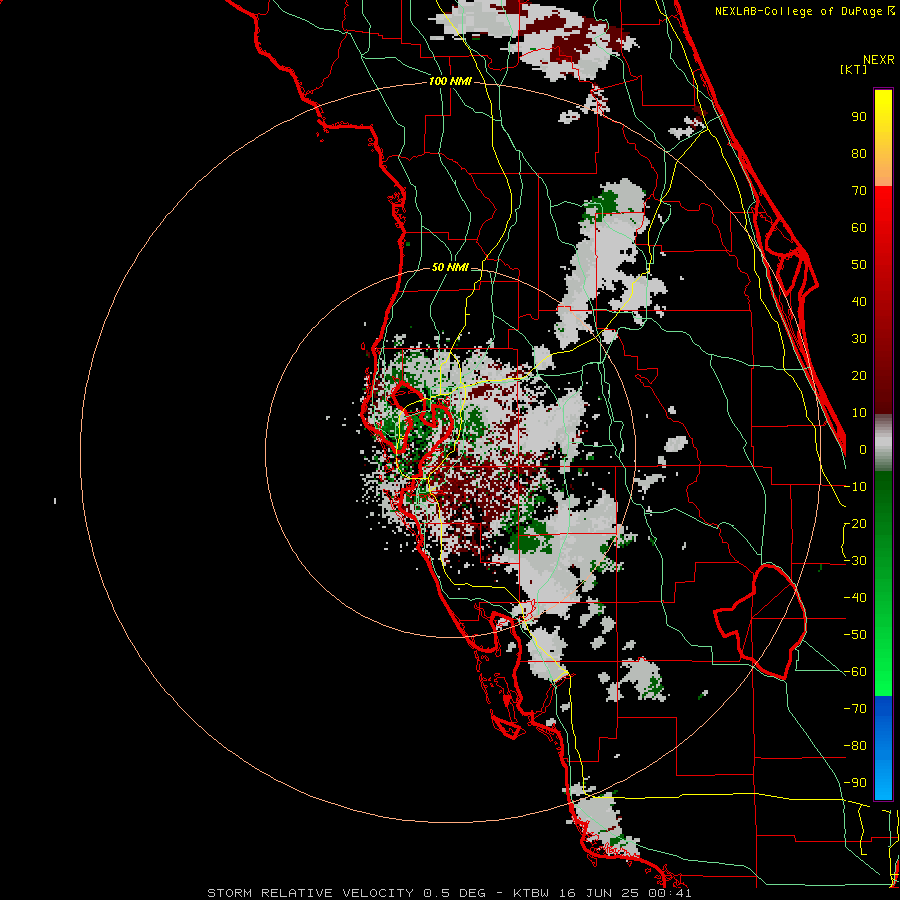
Task: Click the positive 90 knot legend value
Action: pos(859,117)
